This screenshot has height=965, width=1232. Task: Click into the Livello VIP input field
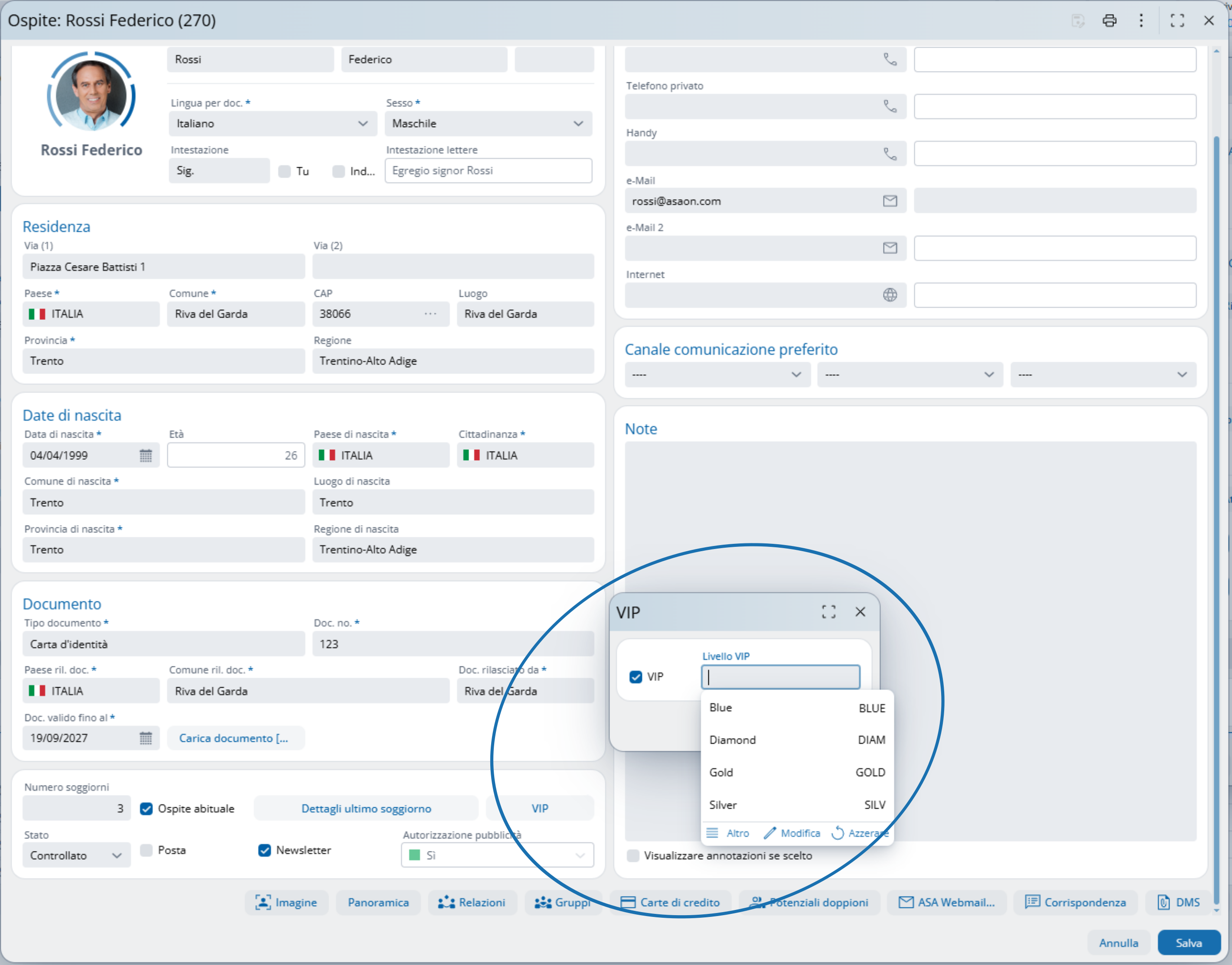[780, 677]
